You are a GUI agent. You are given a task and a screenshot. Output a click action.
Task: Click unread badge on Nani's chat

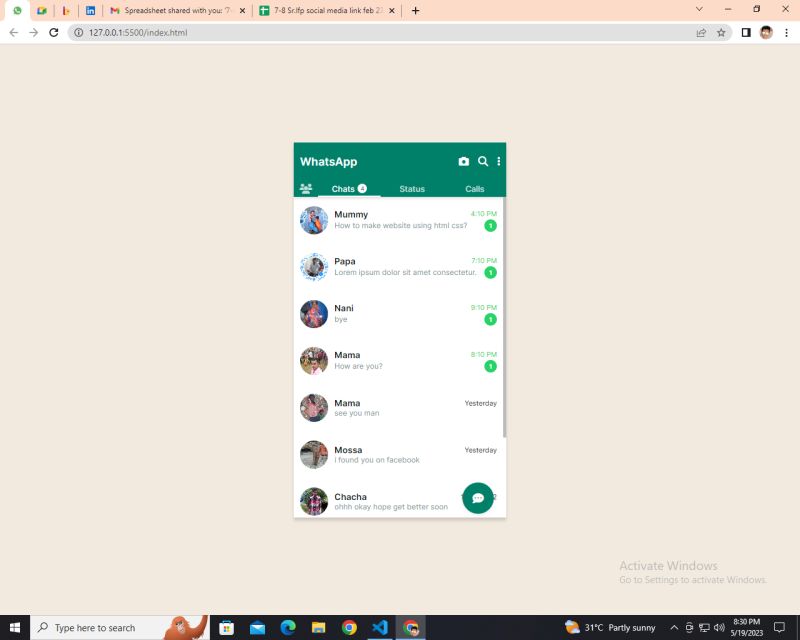[x=490, y=319]
